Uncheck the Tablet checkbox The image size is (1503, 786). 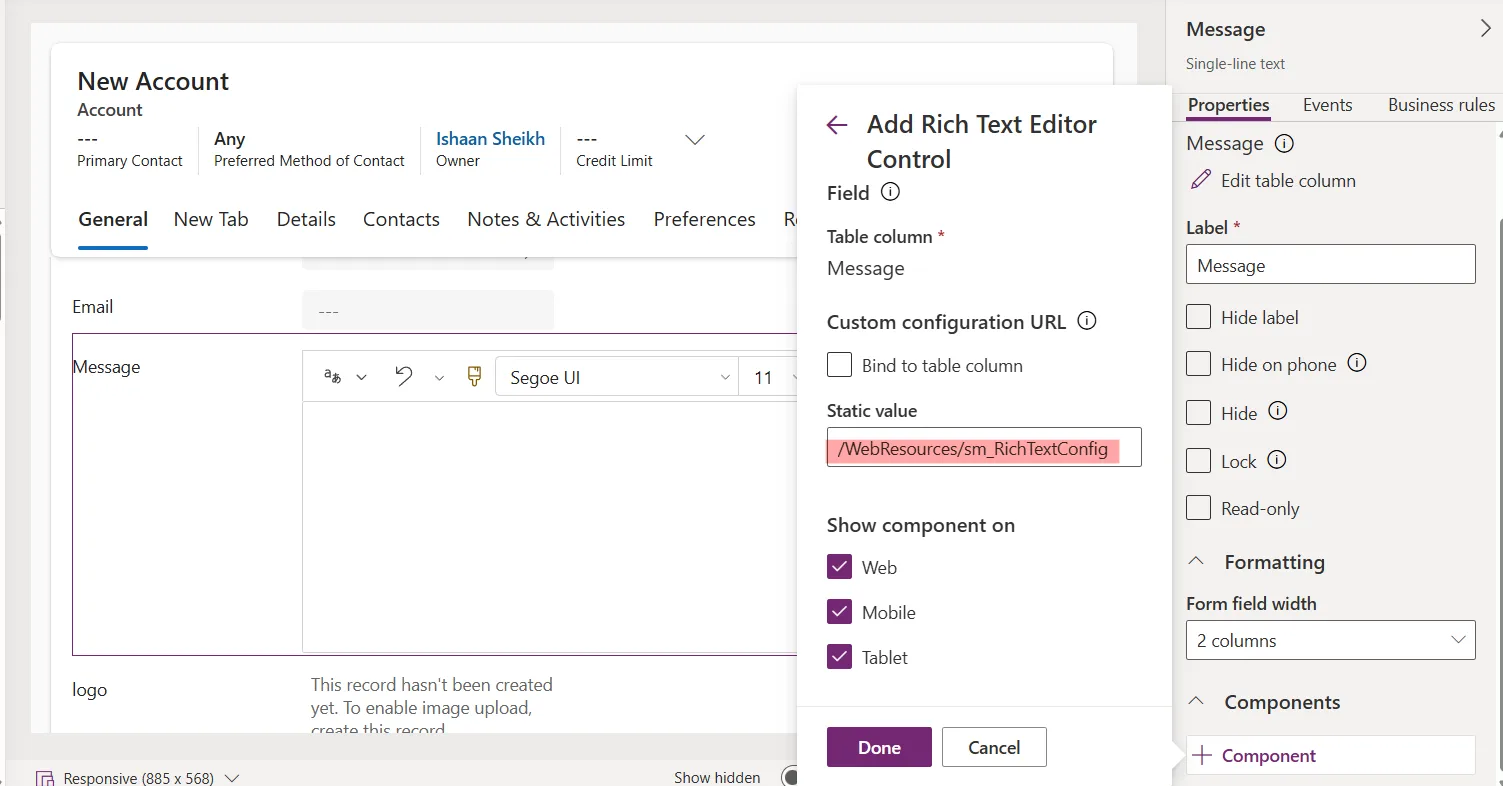tap(839, 657)
